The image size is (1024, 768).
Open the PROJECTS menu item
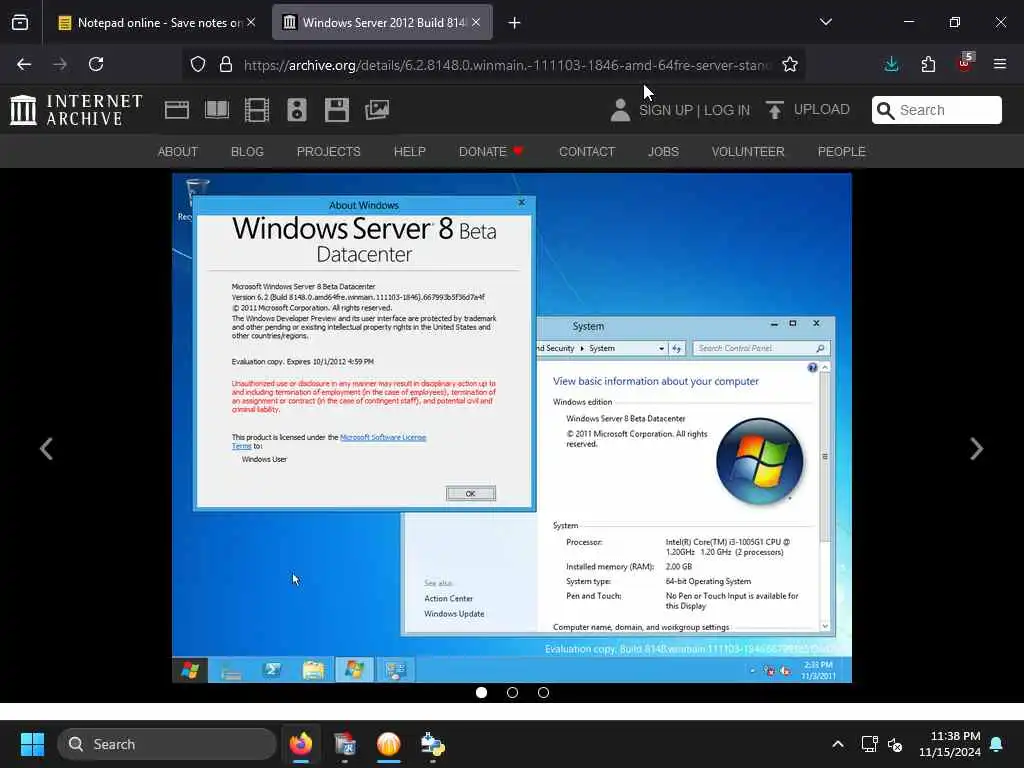click(x=328, y=152)
